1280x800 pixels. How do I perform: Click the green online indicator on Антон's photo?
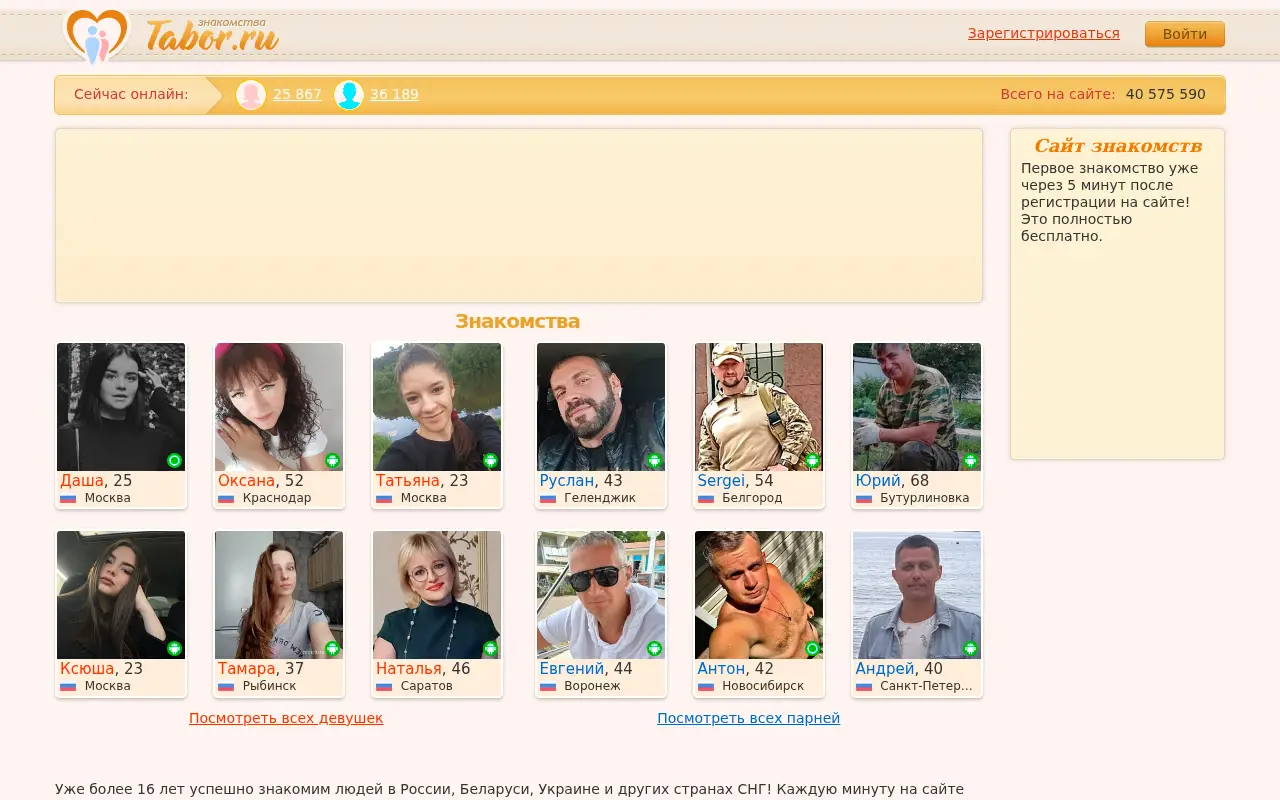coord(812,648)
